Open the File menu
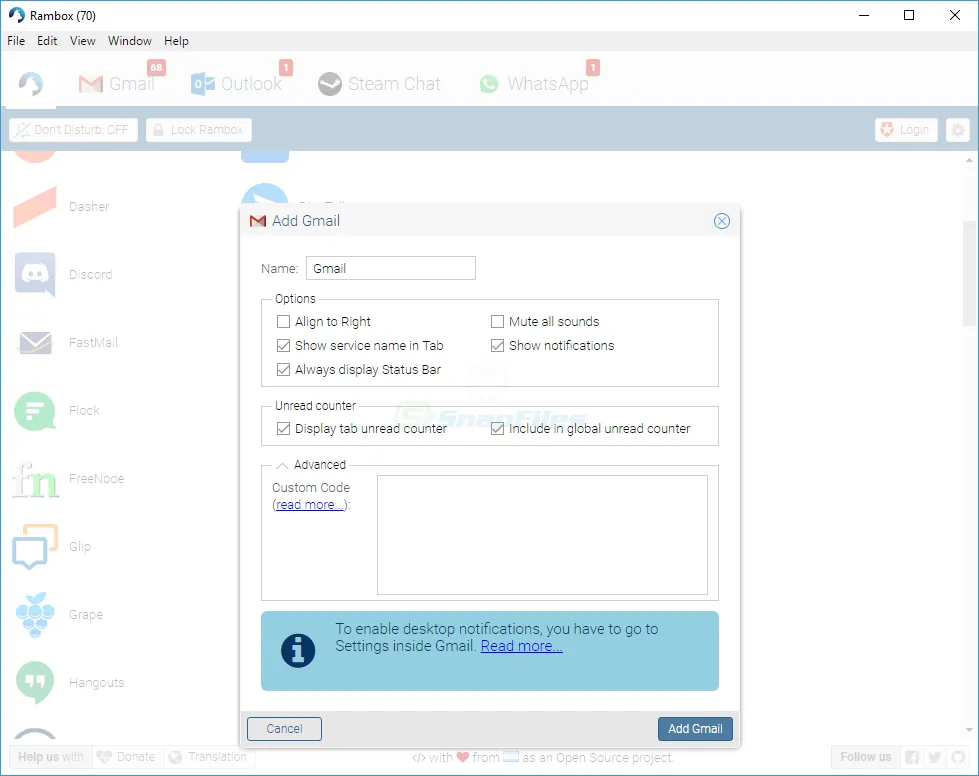Image resolution: width=979 pixels, height=776 pixels. pos(16,41)
